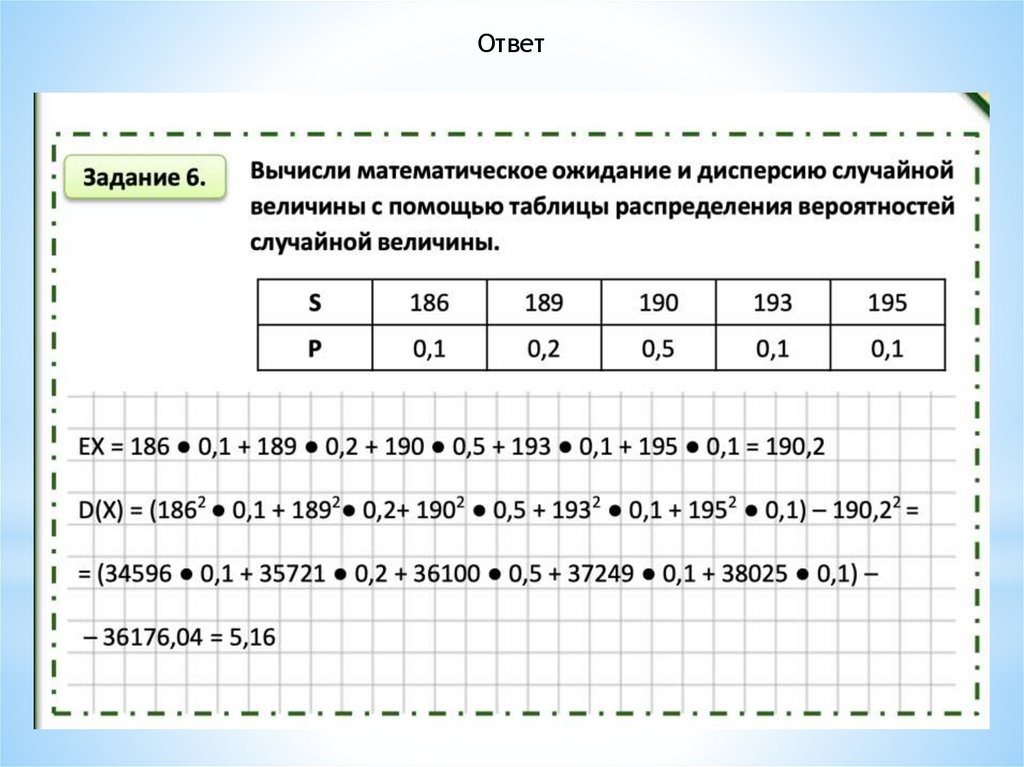Click the 'S' header cell in table
The width and height of the screenshot is (1024, 767).
click(315, 302)
